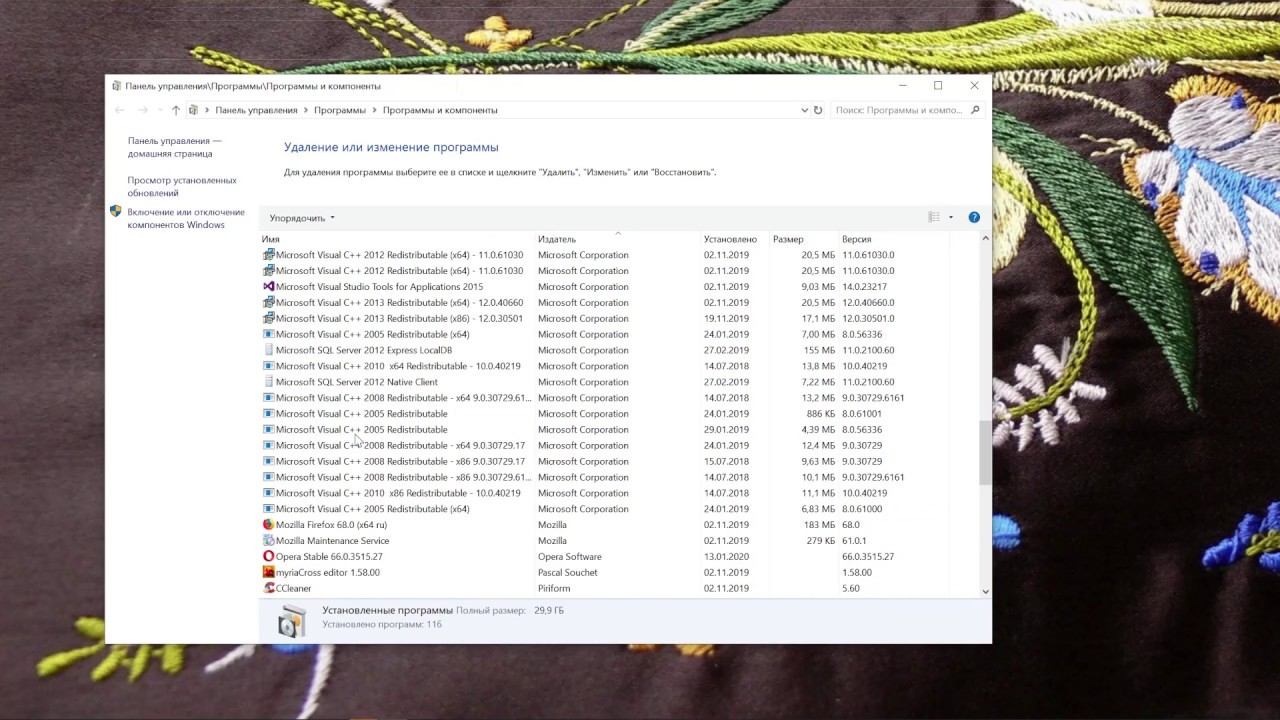Select Visual C++ 2010 x64 Redistributable icon

[268, 366]
